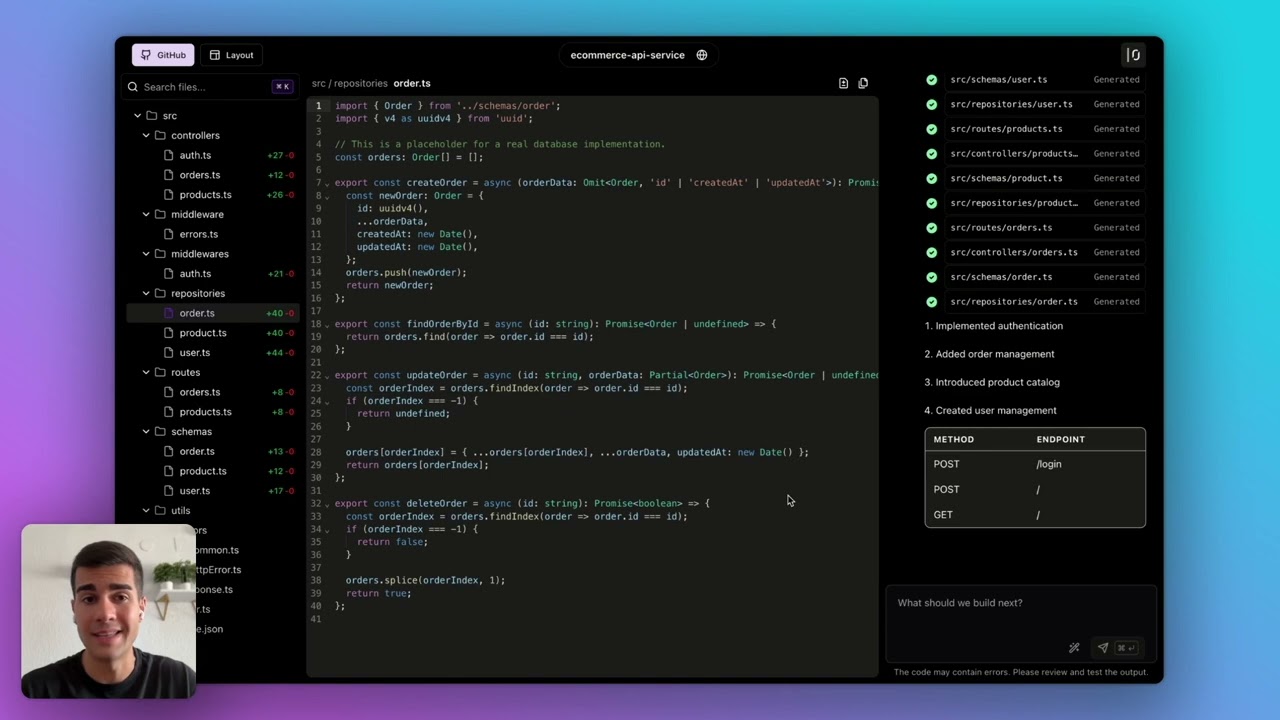The width and height of the screenshot is (1280, 720).
Task: Click the copy code icon above editor
Action: pyautogui.click(x=863, y=84)
